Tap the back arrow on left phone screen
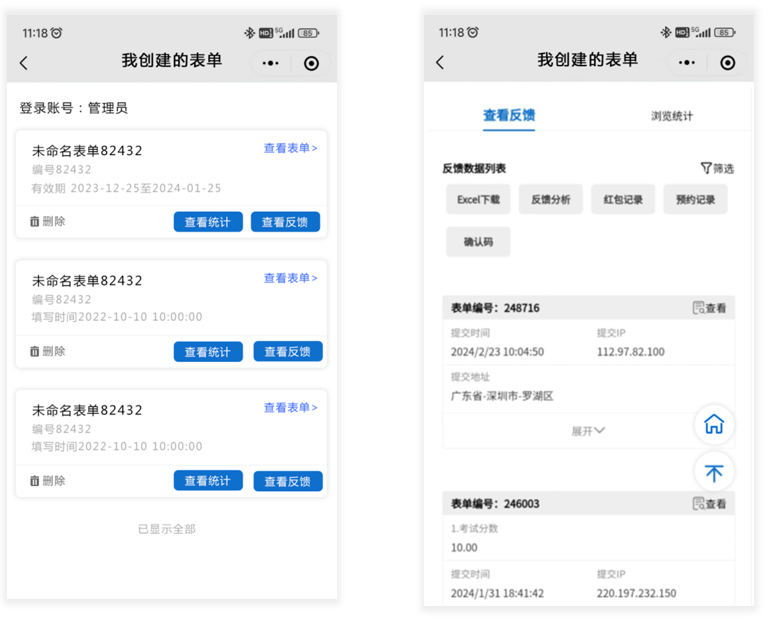Screen dimensions: 778x624 [24, 63]
